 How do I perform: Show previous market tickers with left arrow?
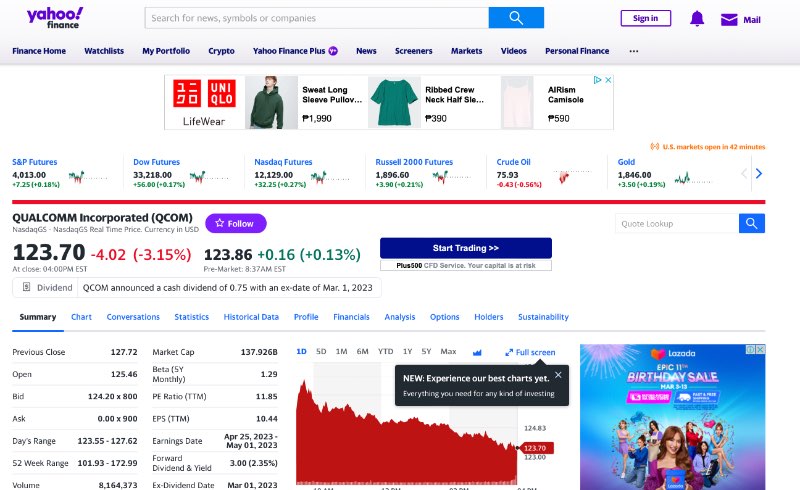tap(744, 174)
